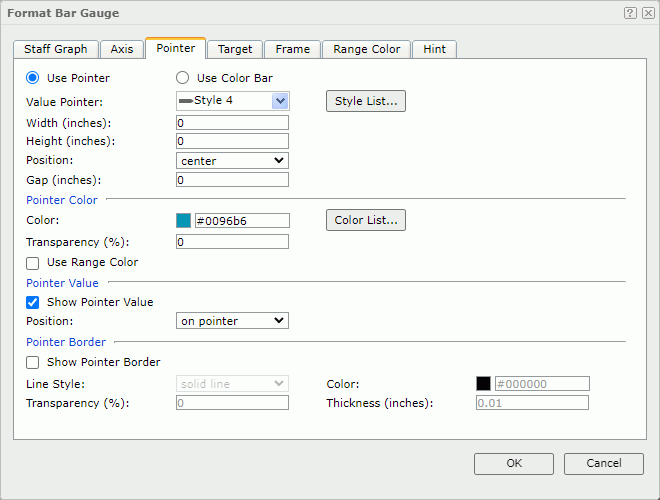Show the Hint tab

434,49
